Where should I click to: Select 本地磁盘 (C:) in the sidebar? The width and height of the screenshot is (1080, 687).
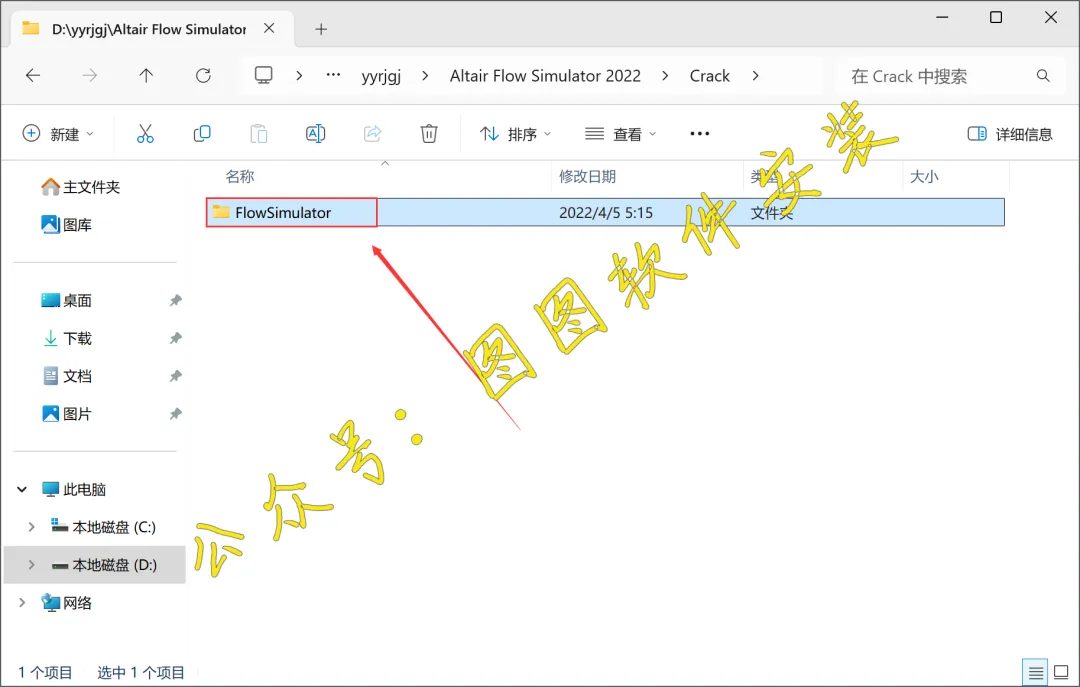pyautogui.click(x=103, y=528)
